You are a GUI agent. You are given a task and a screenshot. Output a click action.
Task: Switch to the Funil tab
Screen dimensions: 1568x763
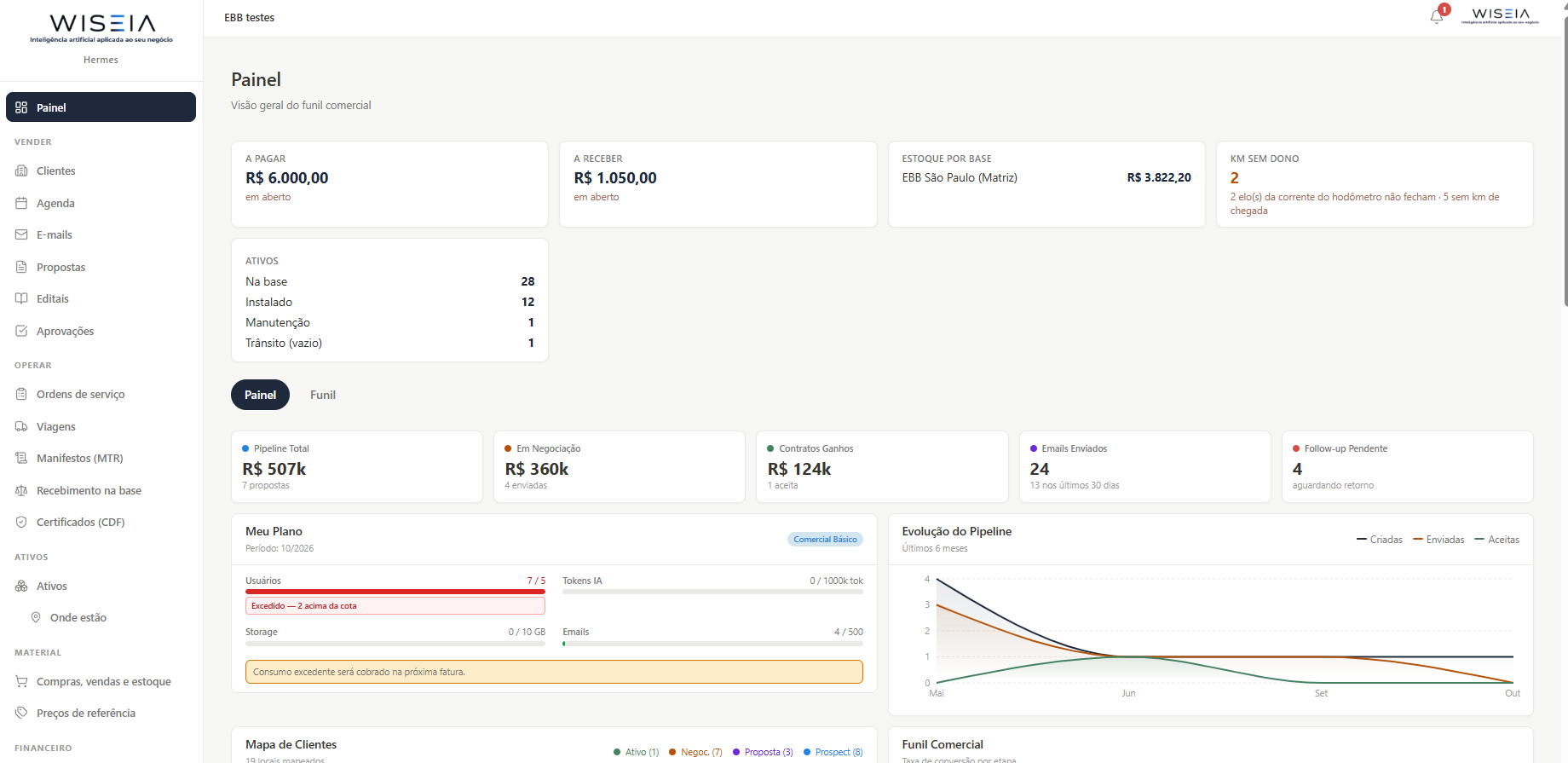tap(323, 395)
